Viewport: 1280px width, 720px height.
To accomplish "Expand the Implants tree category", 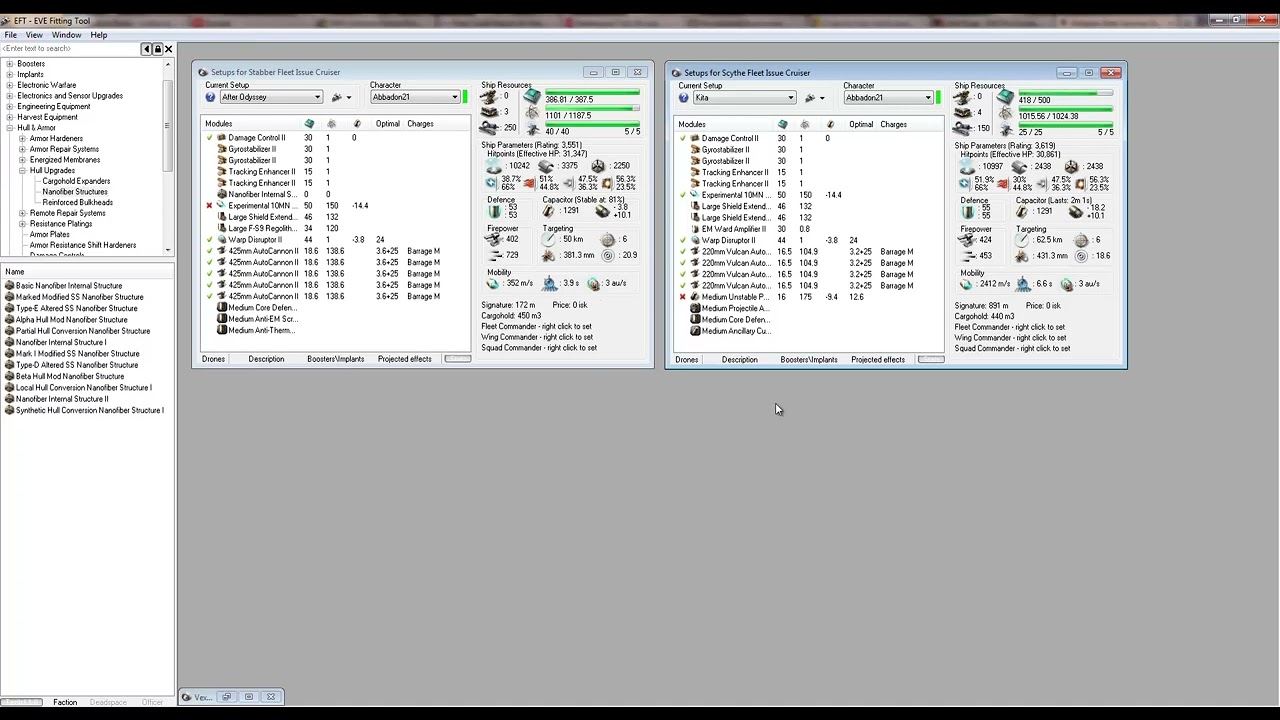I will click(x=10, y=74).
